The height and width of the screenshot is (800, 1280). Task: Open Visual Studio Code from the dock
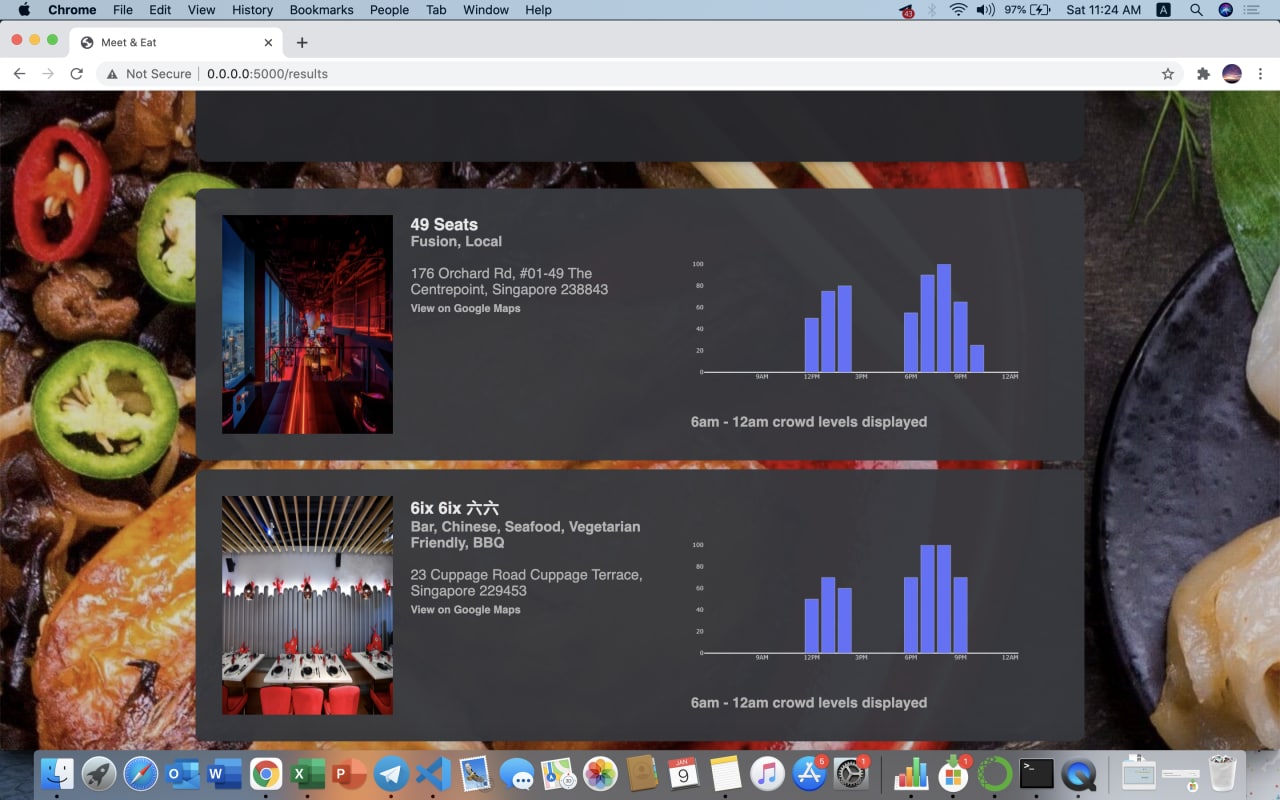(433, 774)
